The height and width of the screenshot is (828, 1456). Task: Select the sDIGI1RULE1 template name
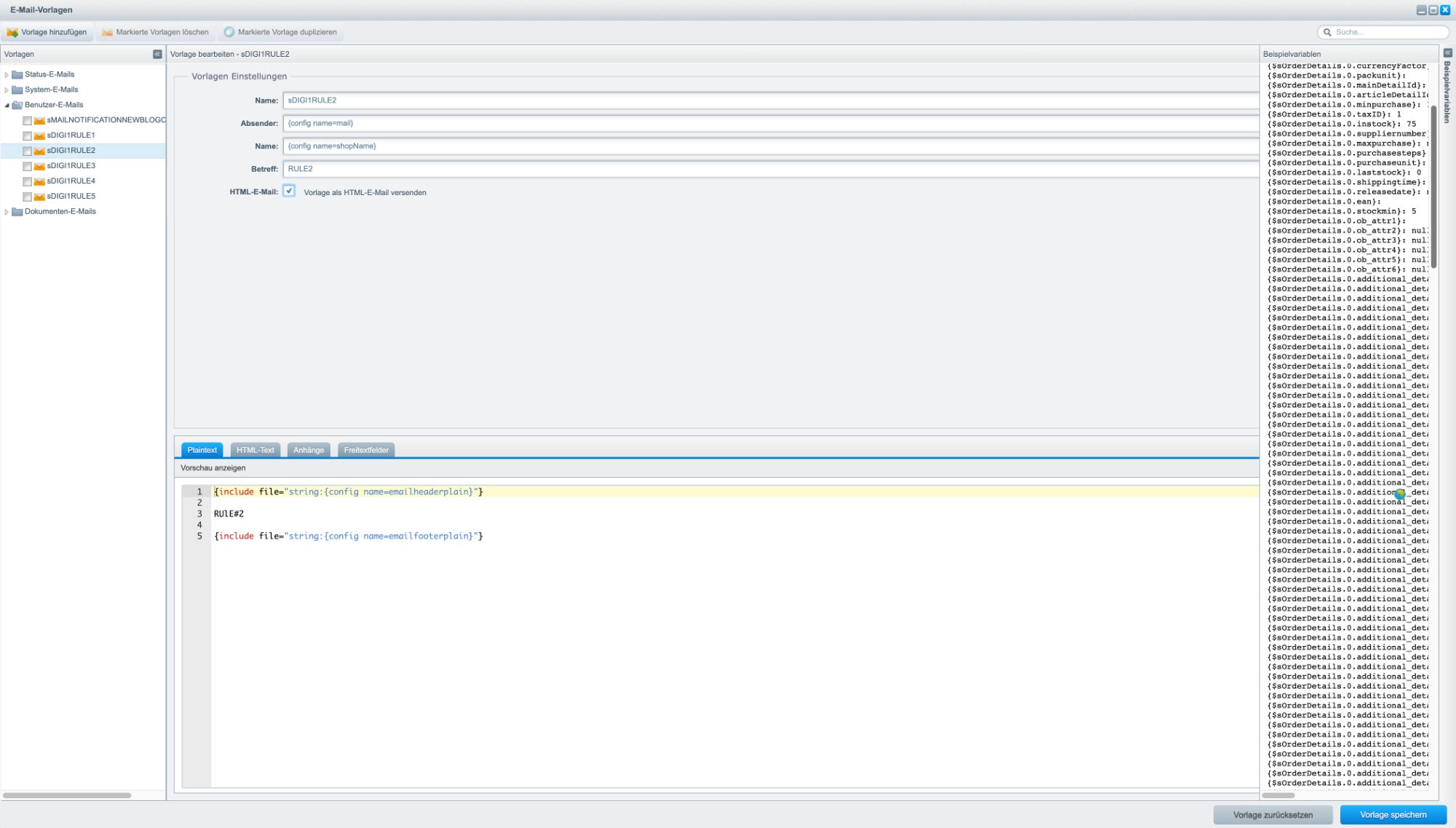pyautogui.click(x=71, y=135)
